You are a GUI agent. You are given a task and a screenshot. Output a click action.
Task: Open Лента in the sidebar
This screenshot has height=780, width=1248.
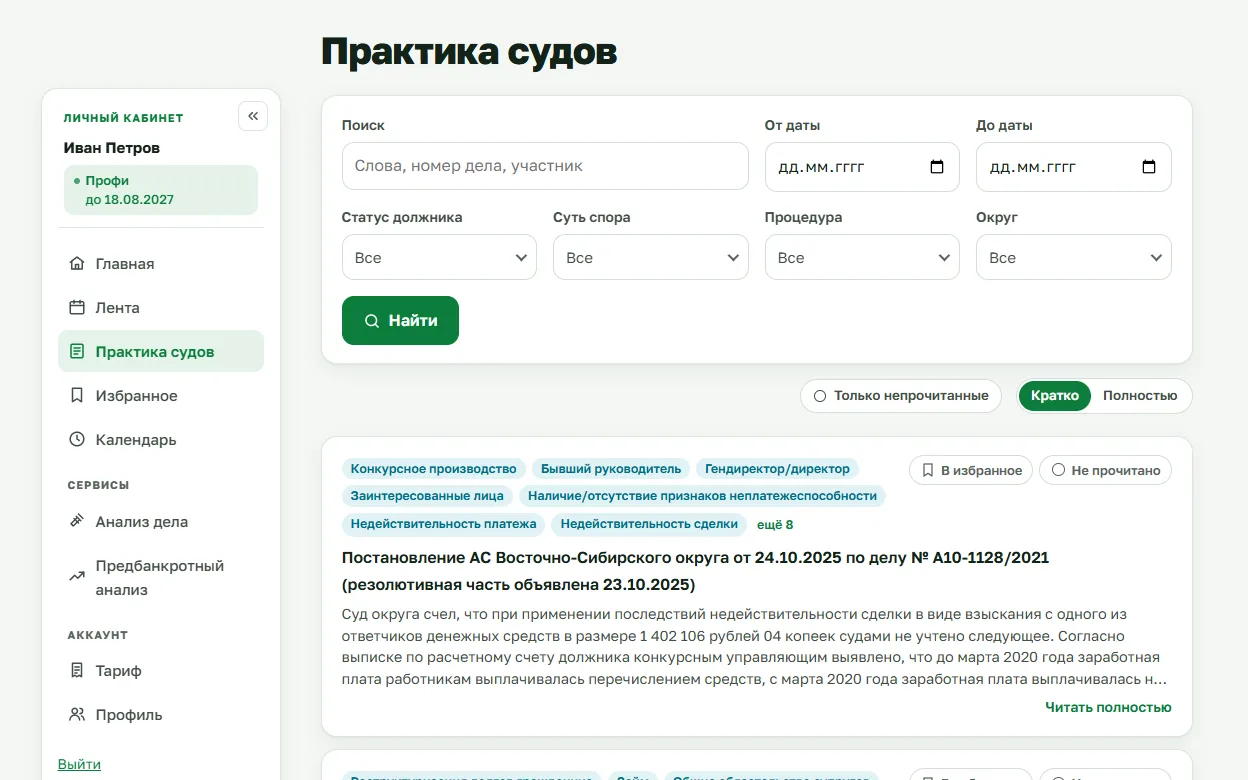pos(161,308)
